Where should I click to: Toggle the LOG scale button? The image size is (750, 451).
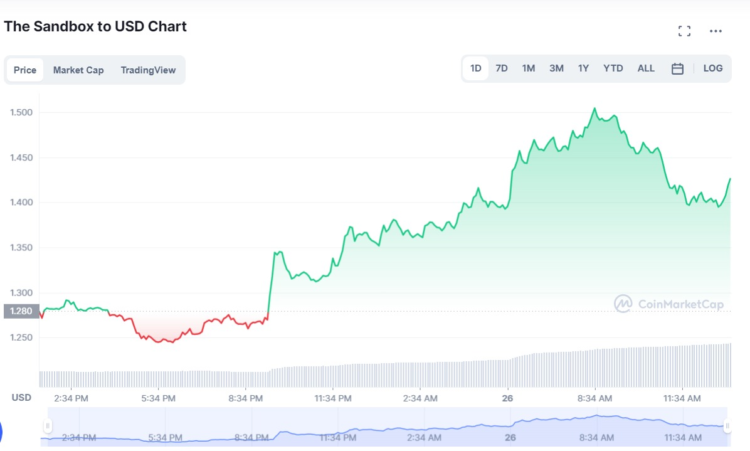(713, 68)
